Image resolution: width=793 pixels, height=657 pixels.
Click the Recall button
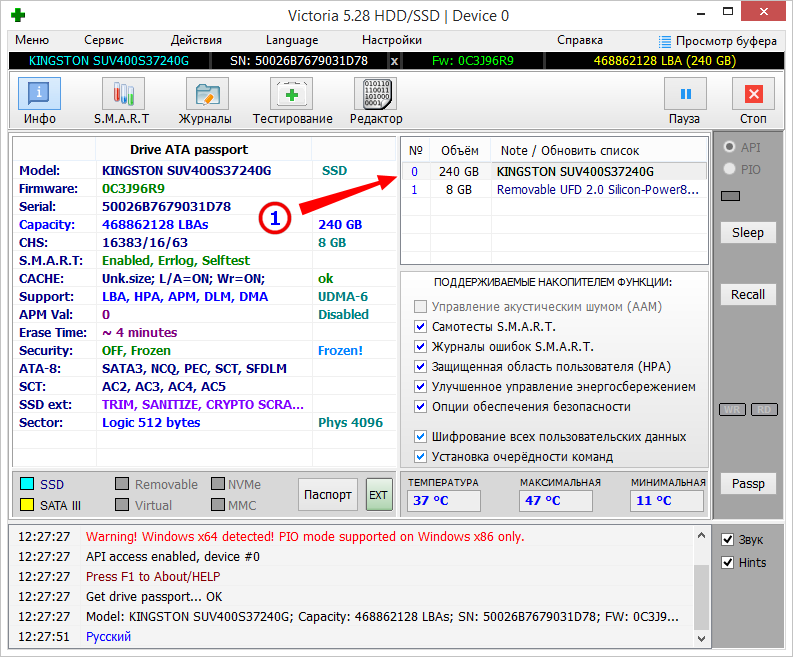tap(747, 294)
